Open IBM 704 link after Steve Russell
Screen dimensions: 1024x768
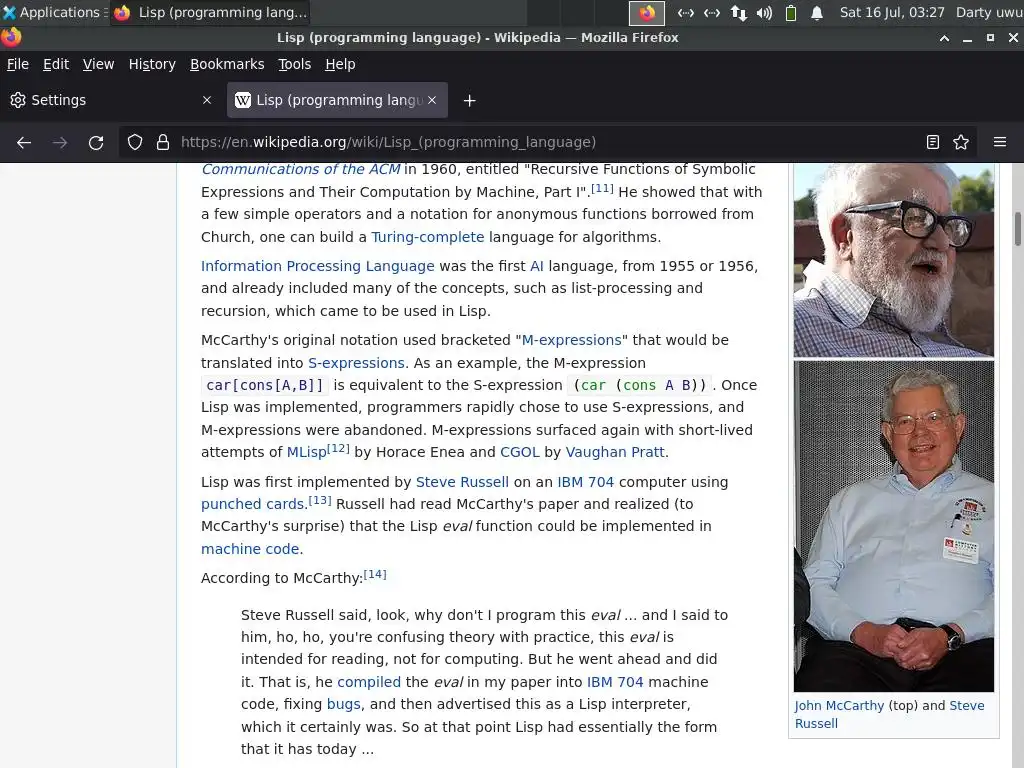click(x=585, y=482)
